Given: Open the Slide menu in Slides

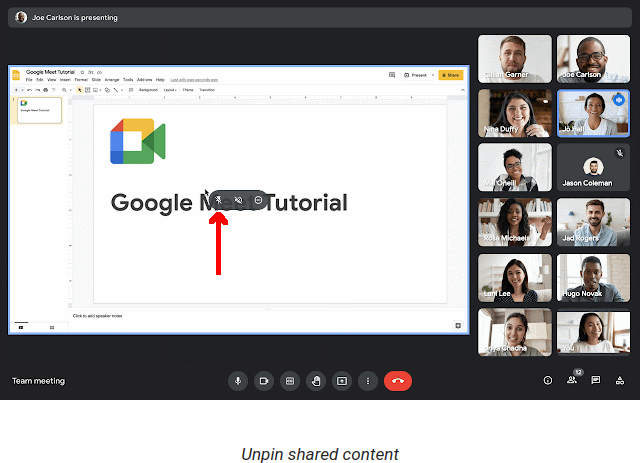Looking at the screenshot, I should coord(96,80).
